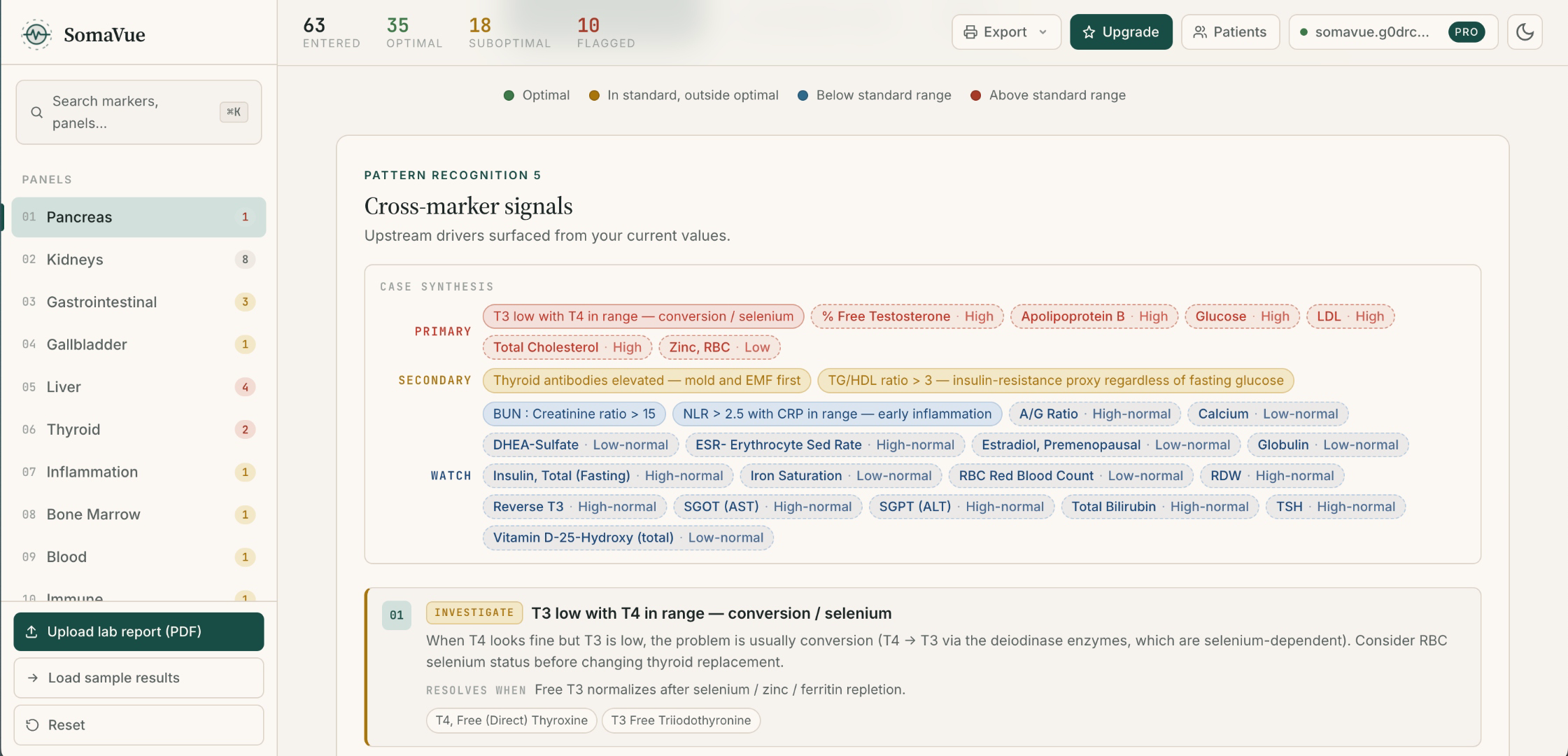Click the Glucose High chip
Screen dimensions: 1568x756
coord(1242,316)
